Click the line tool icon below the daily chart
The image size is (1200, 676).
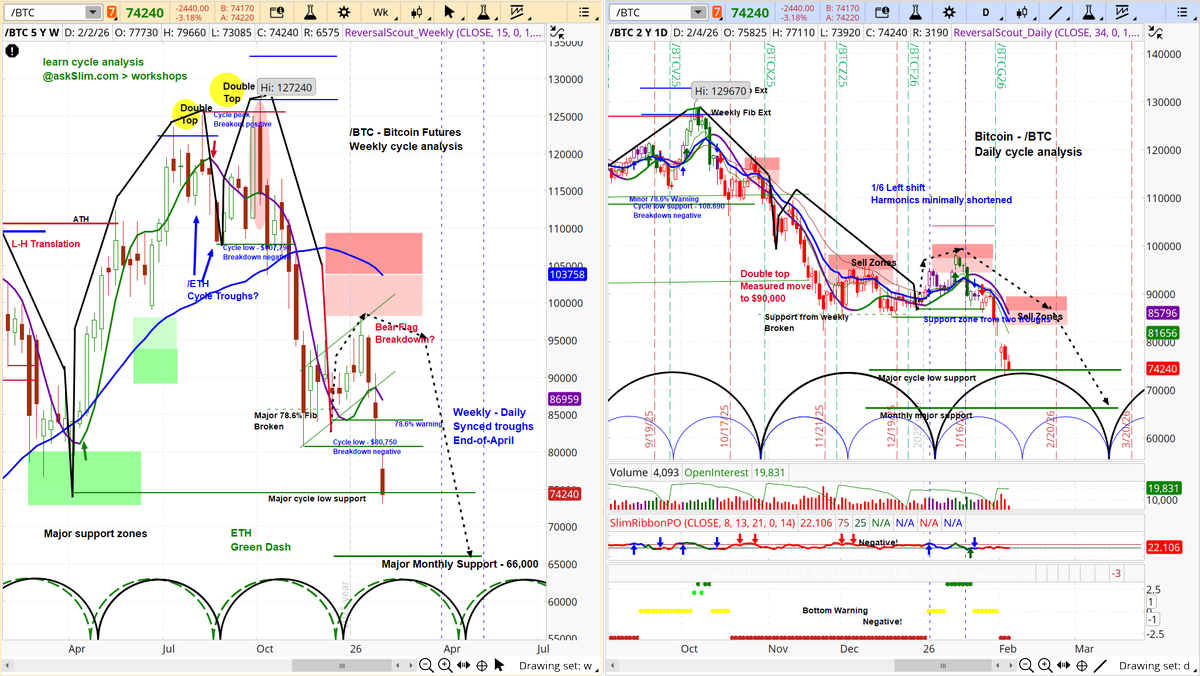pos(1100,665)
